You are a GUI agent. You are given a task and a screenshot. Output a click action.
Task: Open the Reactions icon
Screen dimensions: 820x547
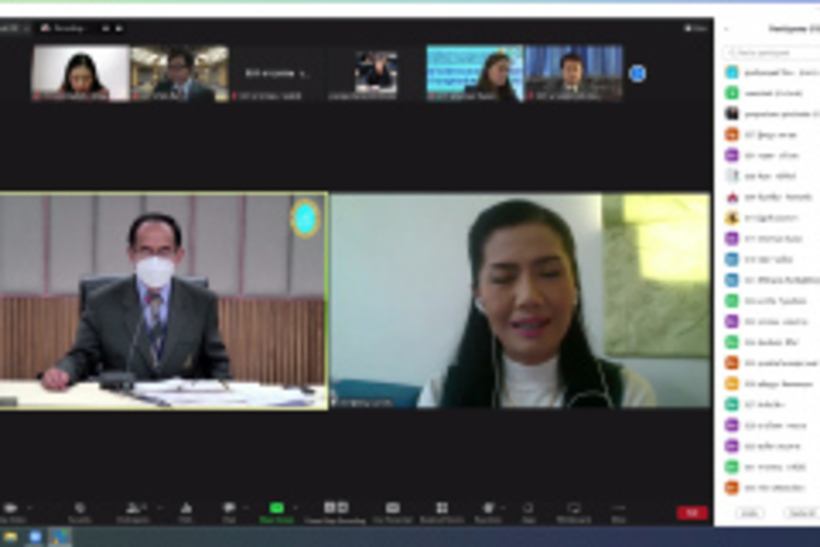(488, 508)
